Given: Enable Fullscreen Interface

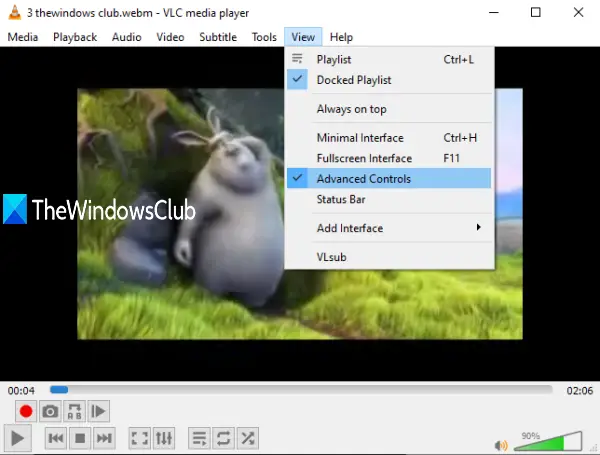Looking at the screenshot, I should 389,158.
